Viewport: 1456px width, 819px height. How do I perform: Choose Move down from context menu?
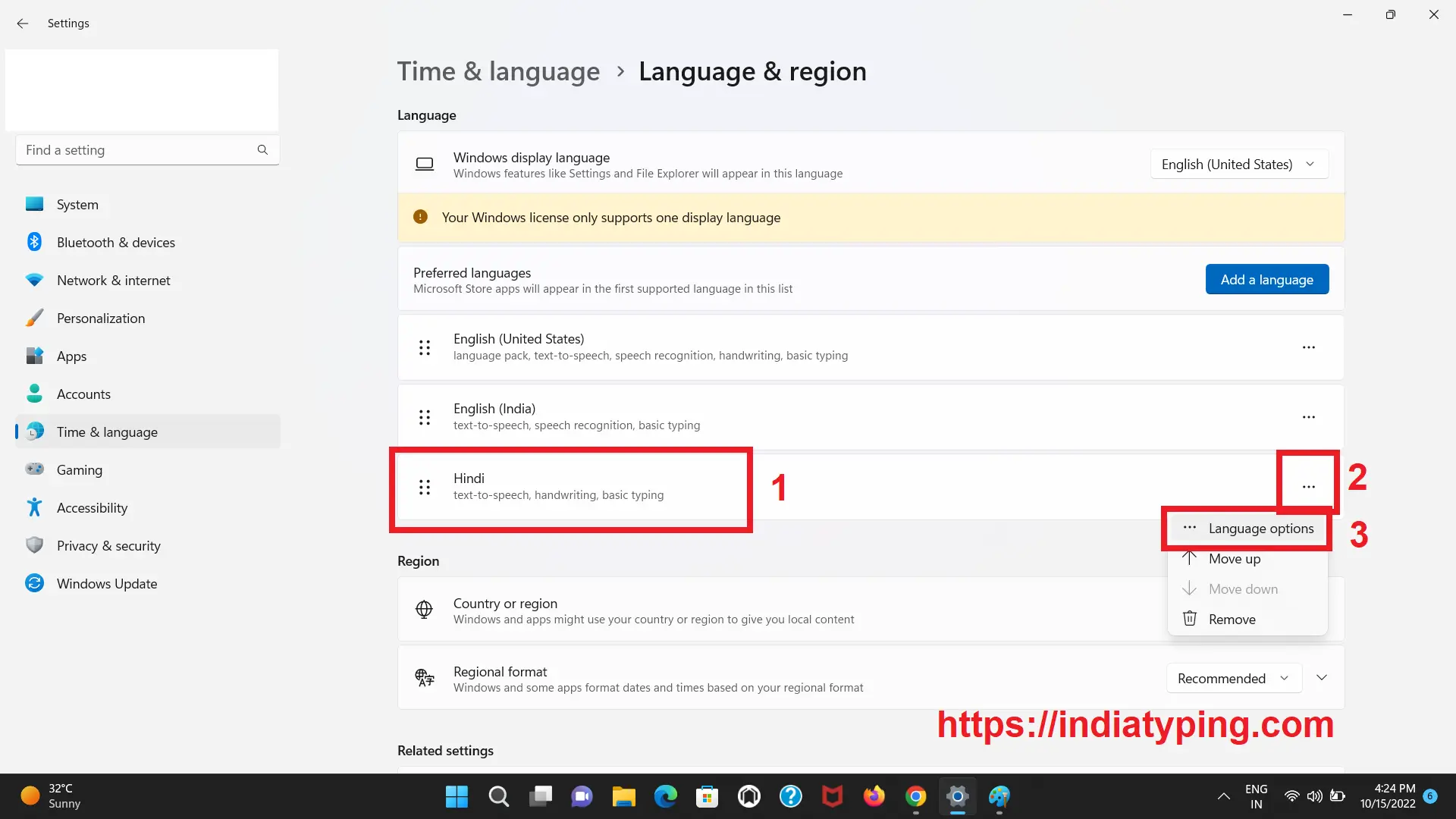1247,589
